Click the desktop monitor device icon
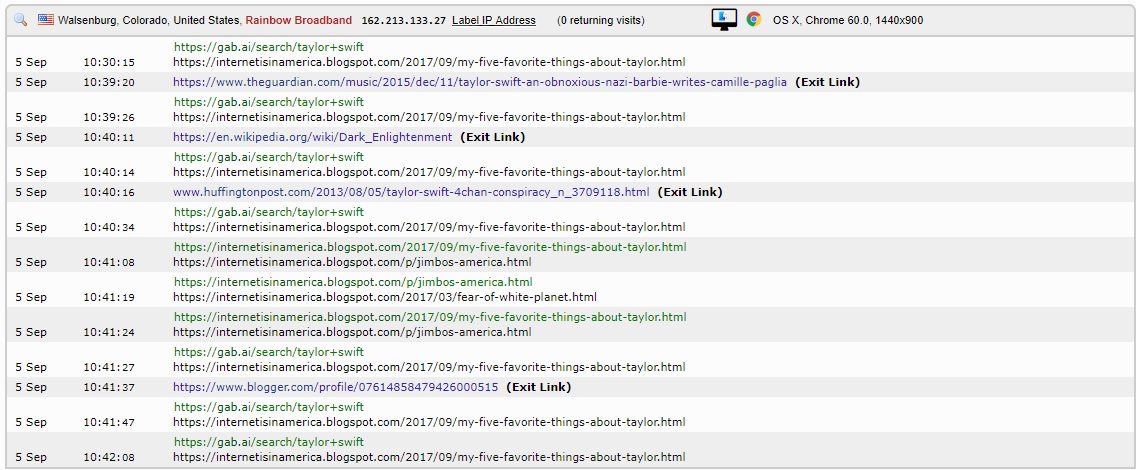Viewport: 1136px width, 470px height. [724, 20]
